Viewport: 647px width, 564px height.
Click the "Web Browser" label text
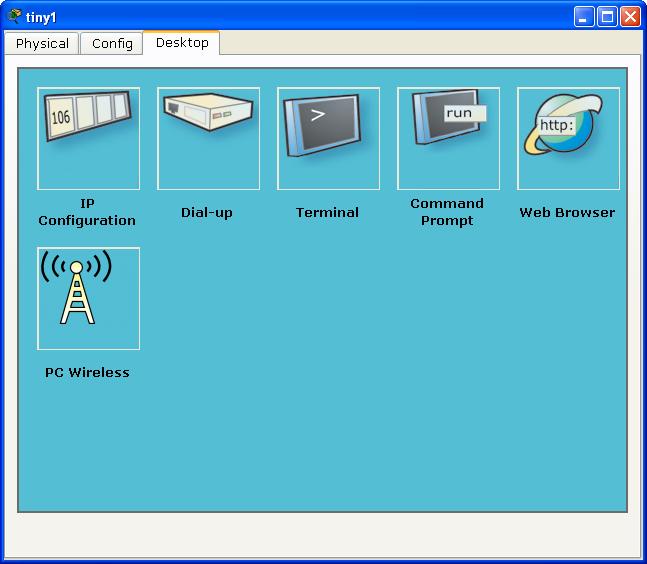pyautogui.click(x=567, y=212)
